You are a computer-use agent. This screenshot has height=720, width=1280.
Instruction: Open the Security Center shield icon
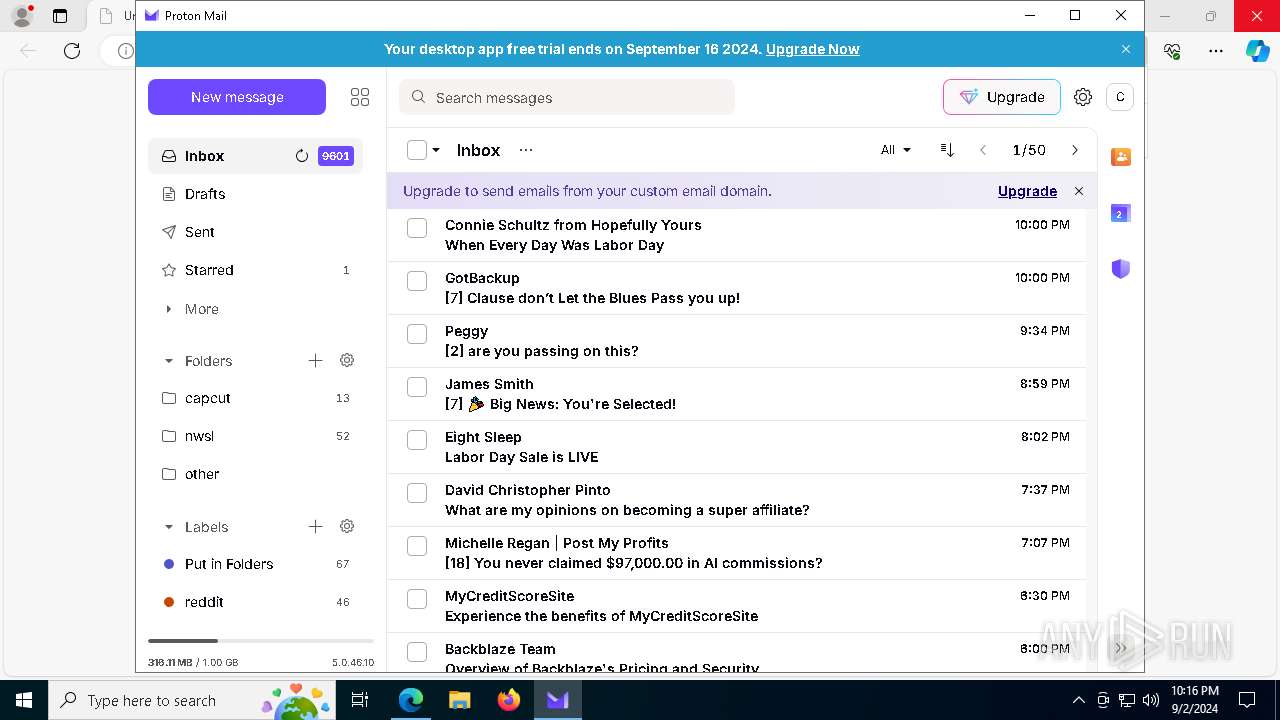point(1121,269)
